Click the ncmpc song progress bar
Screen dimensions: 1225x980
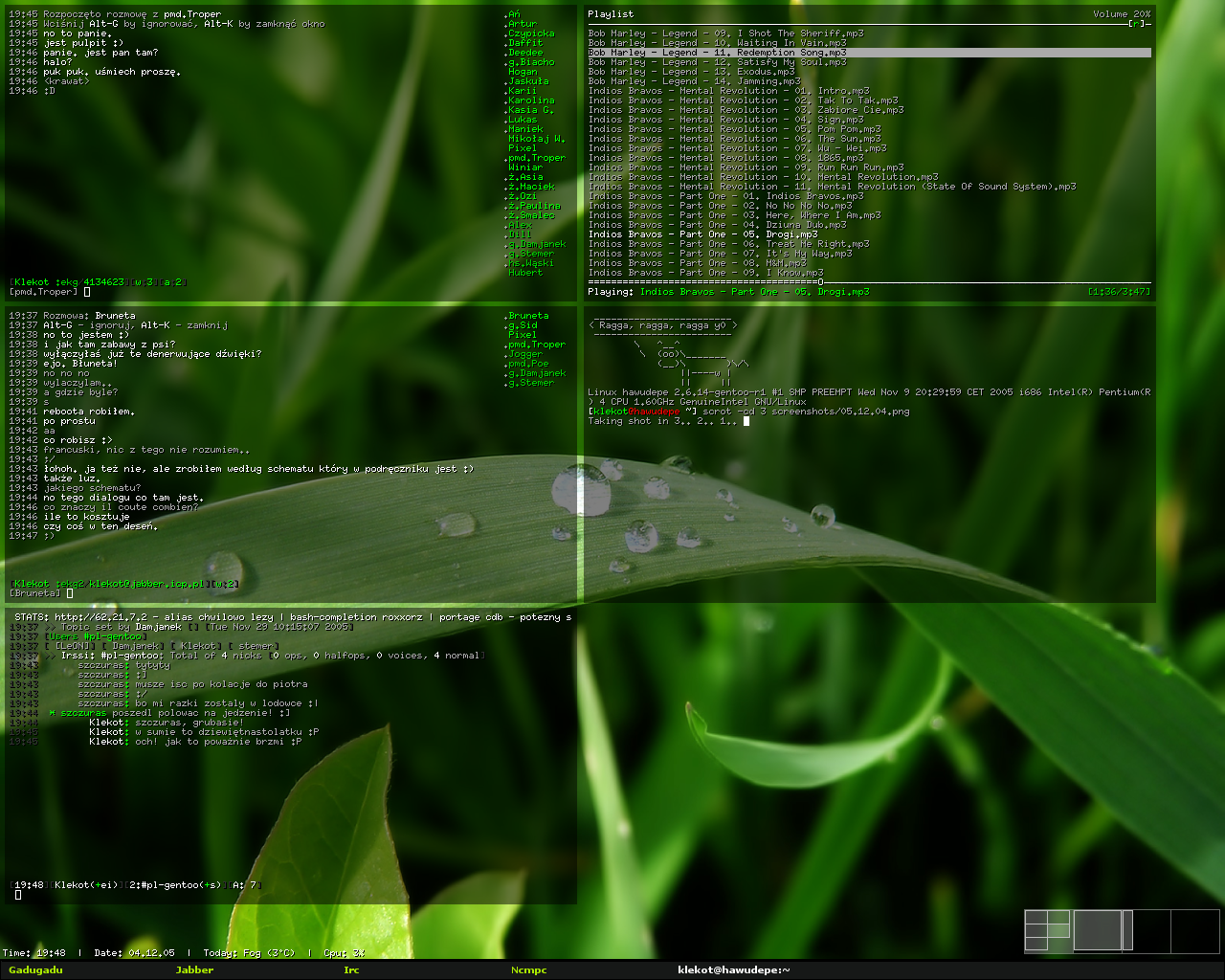point(869,282)
